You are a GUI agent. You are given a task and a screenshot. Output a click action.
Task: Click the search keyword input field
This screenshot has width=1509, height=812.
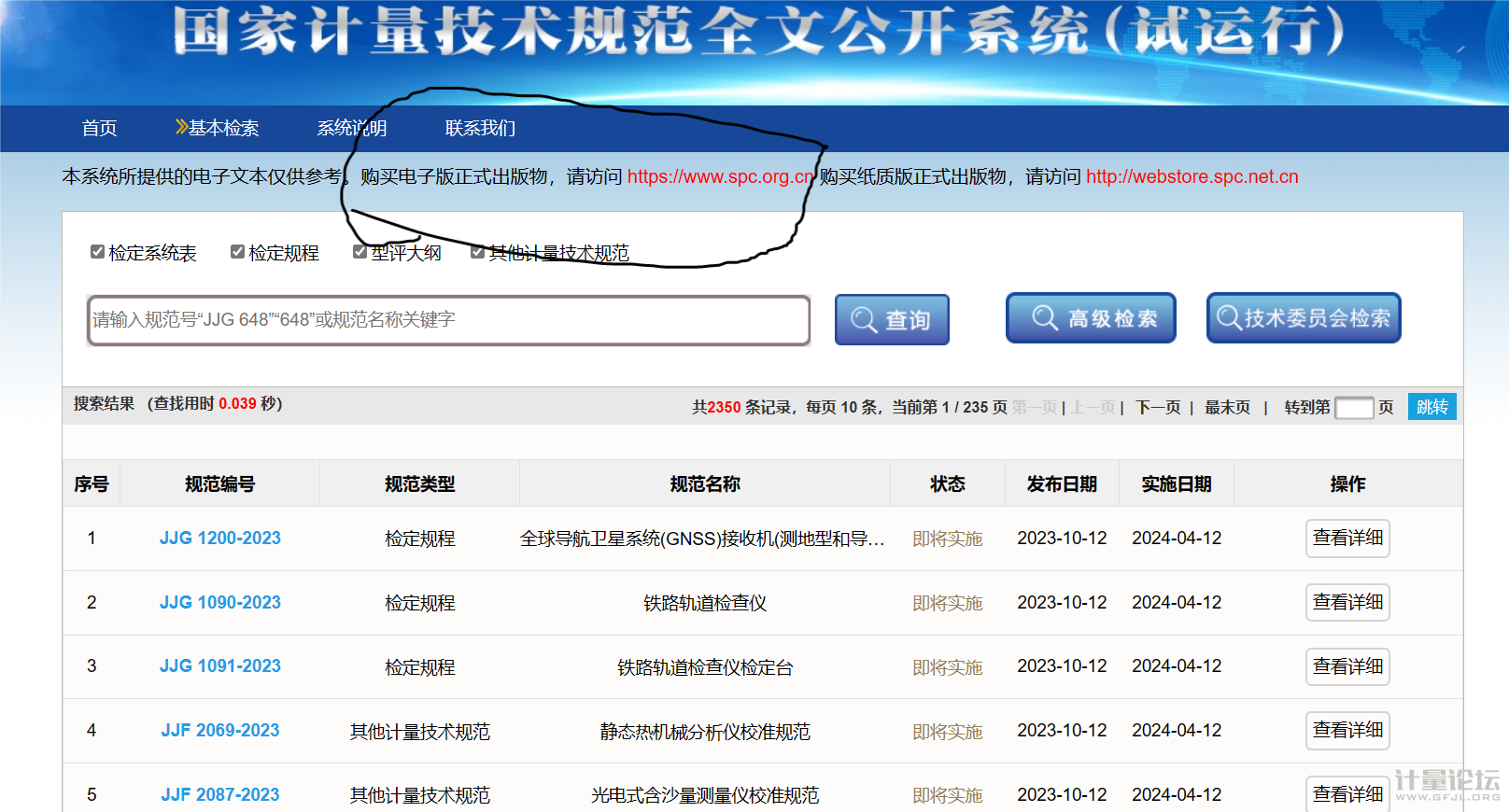(x=448, y=320)
